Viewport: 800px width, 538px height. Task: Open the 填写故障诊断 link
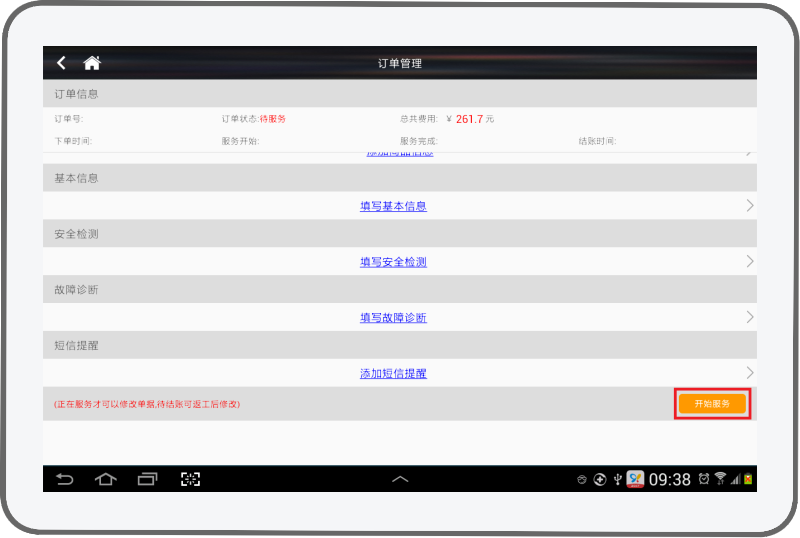click(x=393, y=318)
